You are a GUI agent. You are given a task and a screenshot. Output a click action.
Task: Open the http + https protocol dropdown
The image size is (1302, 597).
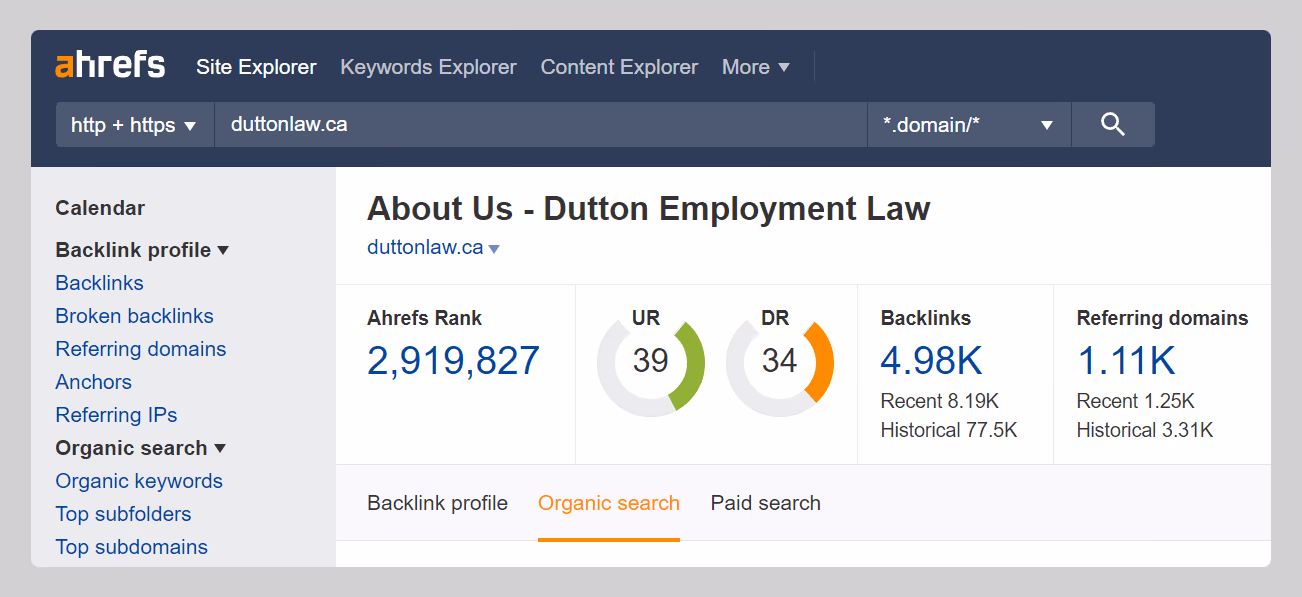135,125
